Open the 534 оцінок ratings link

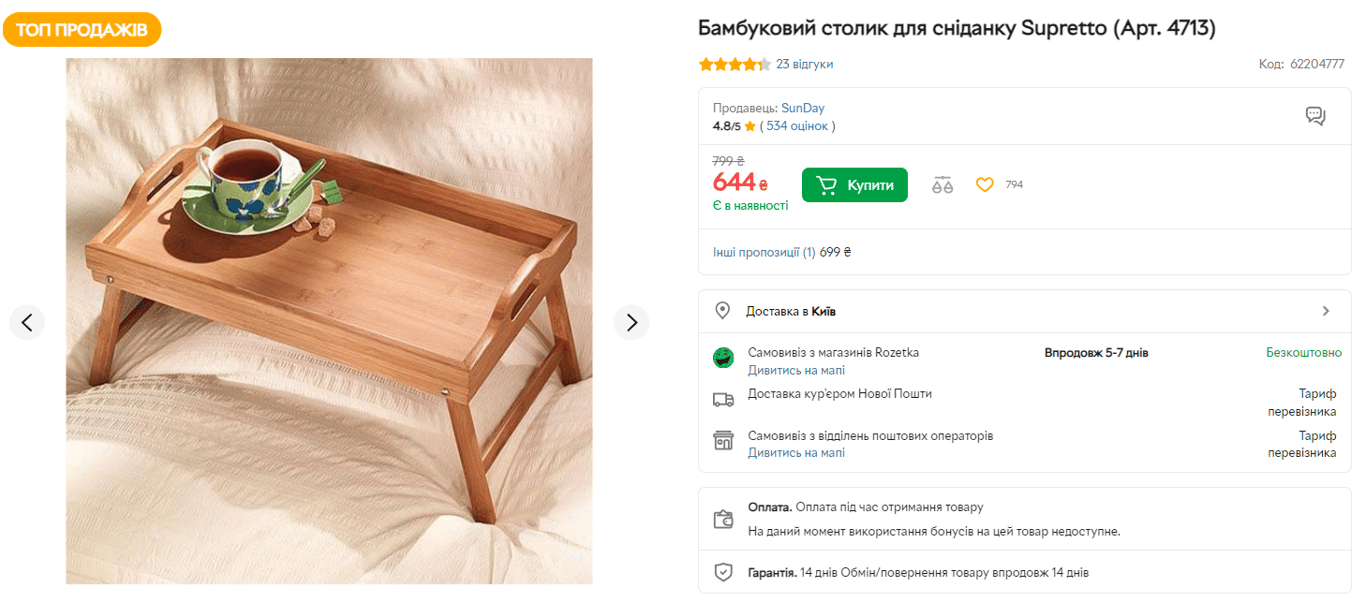point(797,126)
